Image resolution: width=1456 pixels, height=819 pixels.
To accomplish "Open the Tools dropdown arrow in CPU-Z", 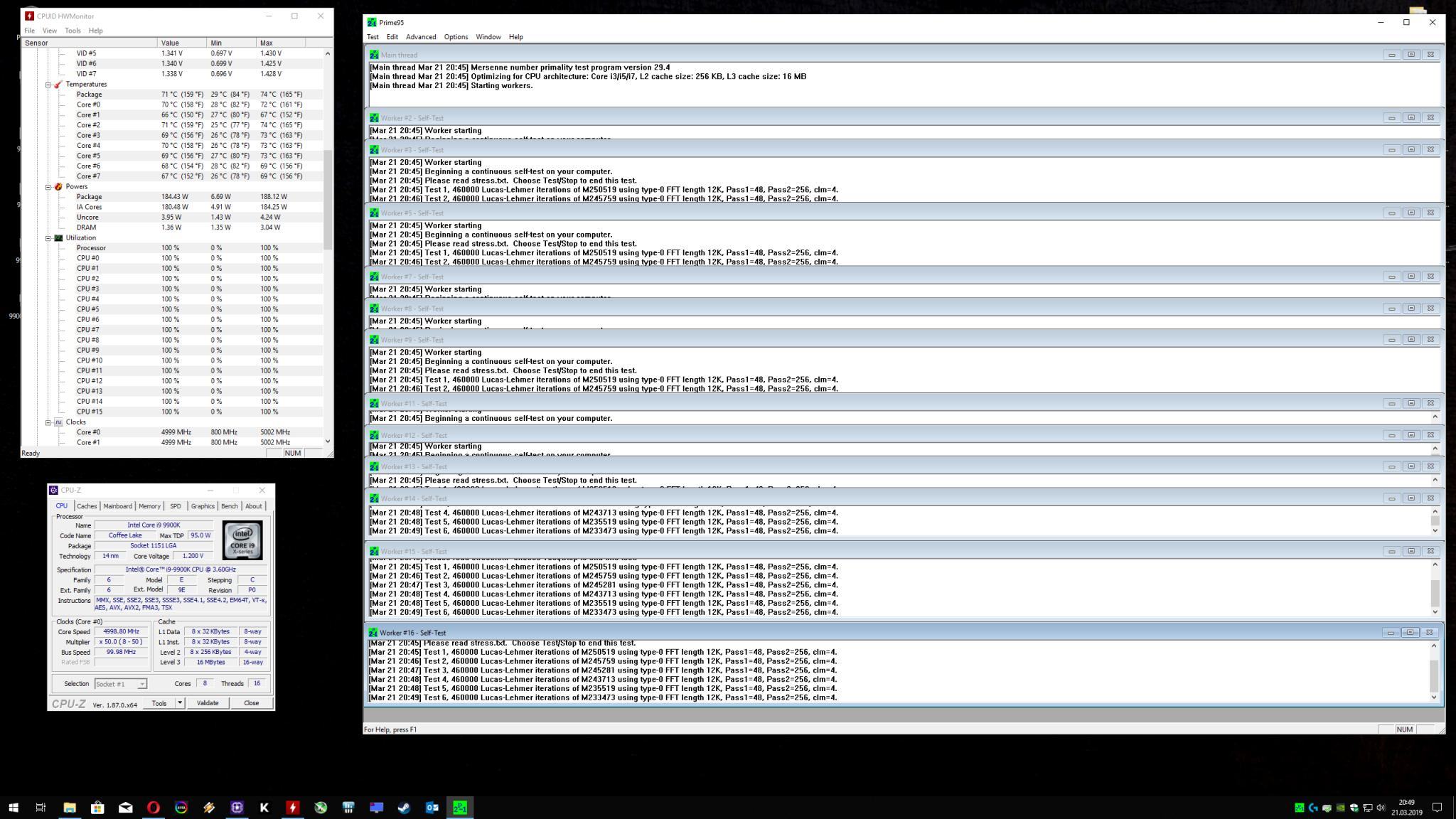I will (180, 703).
